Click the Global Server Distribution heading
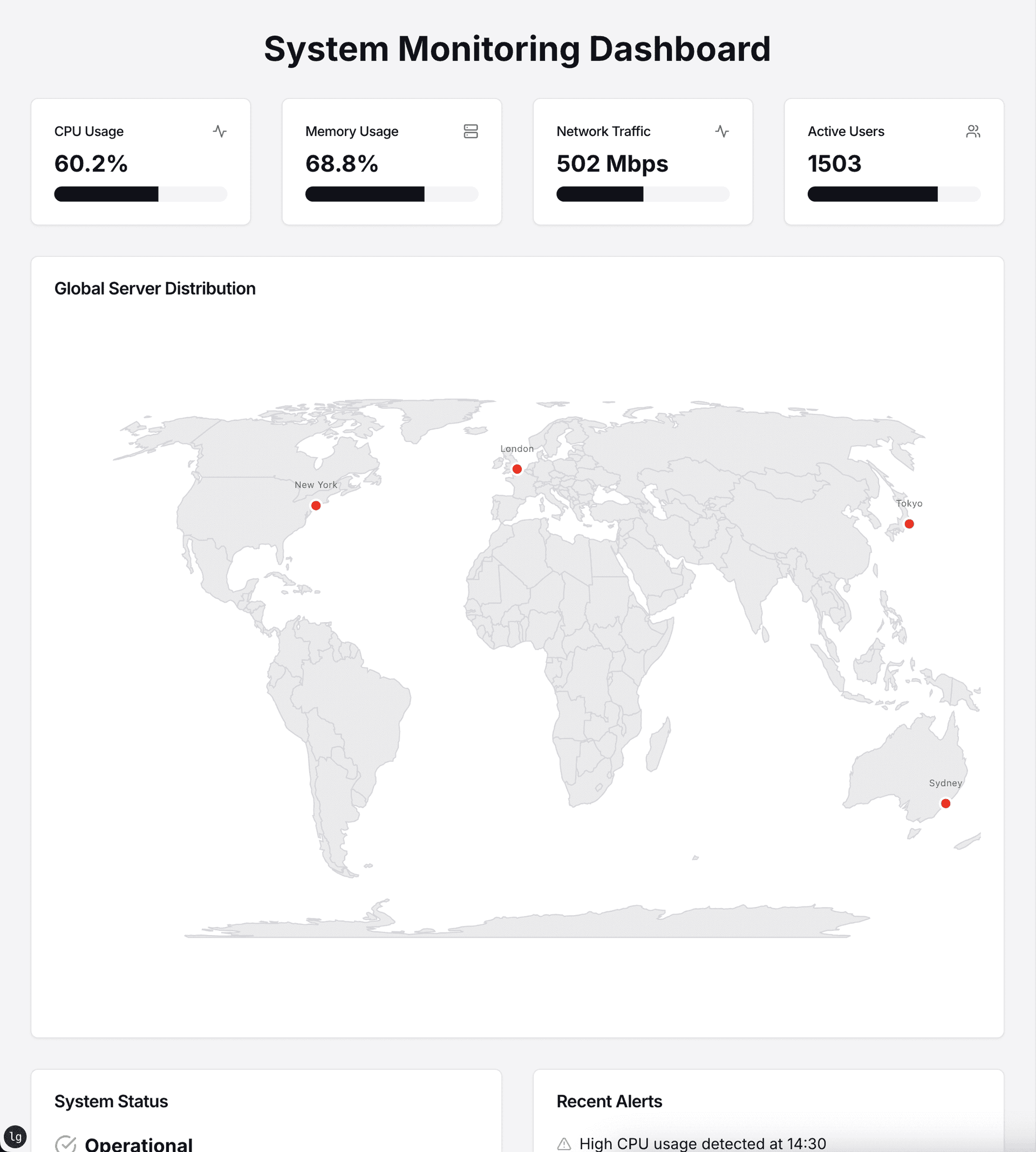 coord(155,289)
